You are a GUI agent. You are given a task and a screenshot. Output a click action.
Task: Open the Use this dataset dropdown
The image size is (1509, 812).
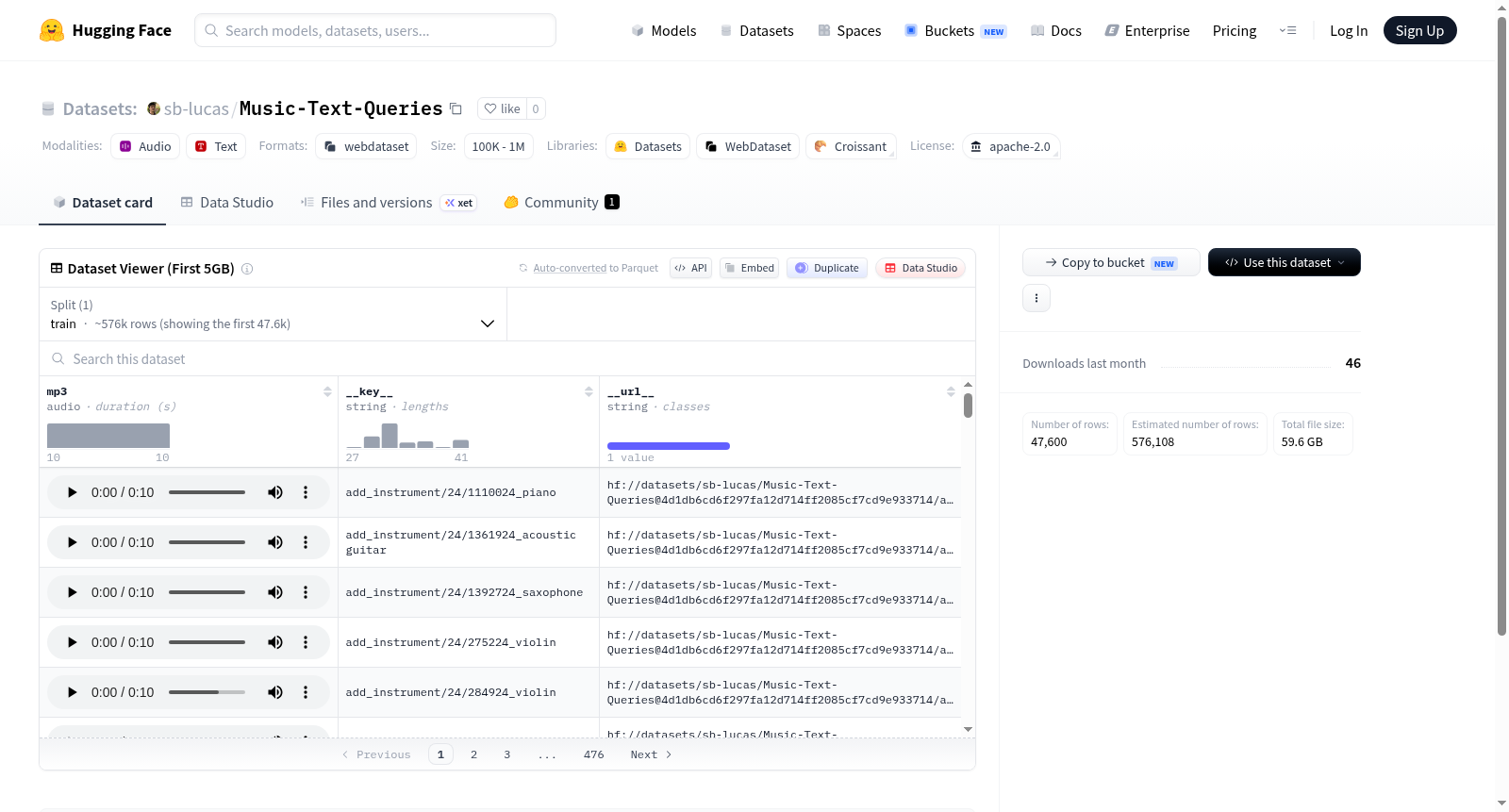click(1285, 262)
